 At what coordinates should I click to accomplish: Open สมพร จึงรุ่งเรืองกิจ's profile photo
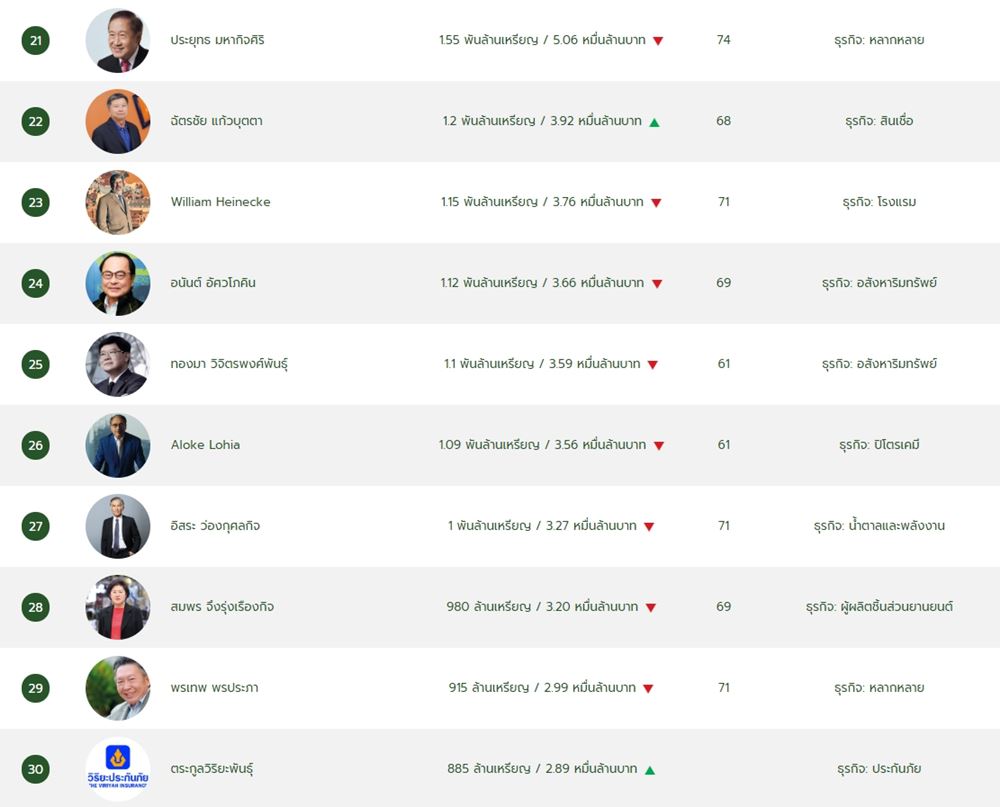click(118, 607)
